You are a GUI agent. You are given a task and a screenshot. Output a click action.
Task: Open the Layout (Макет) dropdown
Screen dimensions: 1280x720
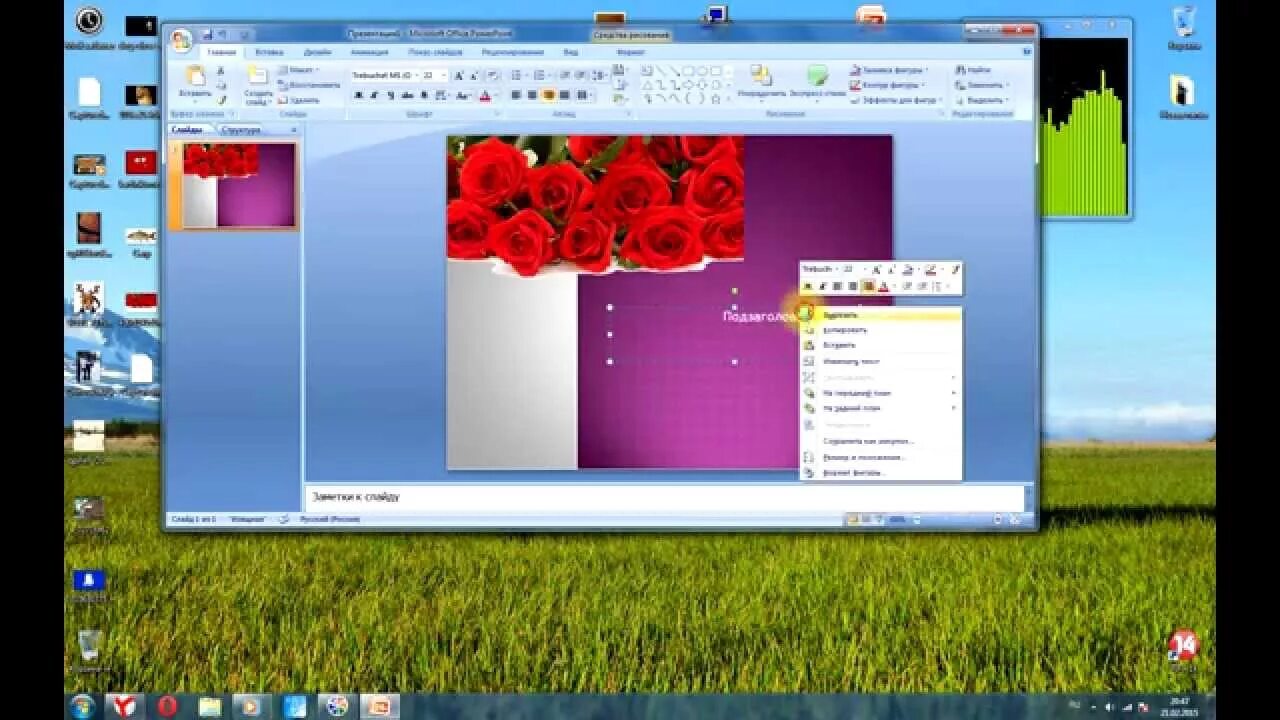click(298, 70)
